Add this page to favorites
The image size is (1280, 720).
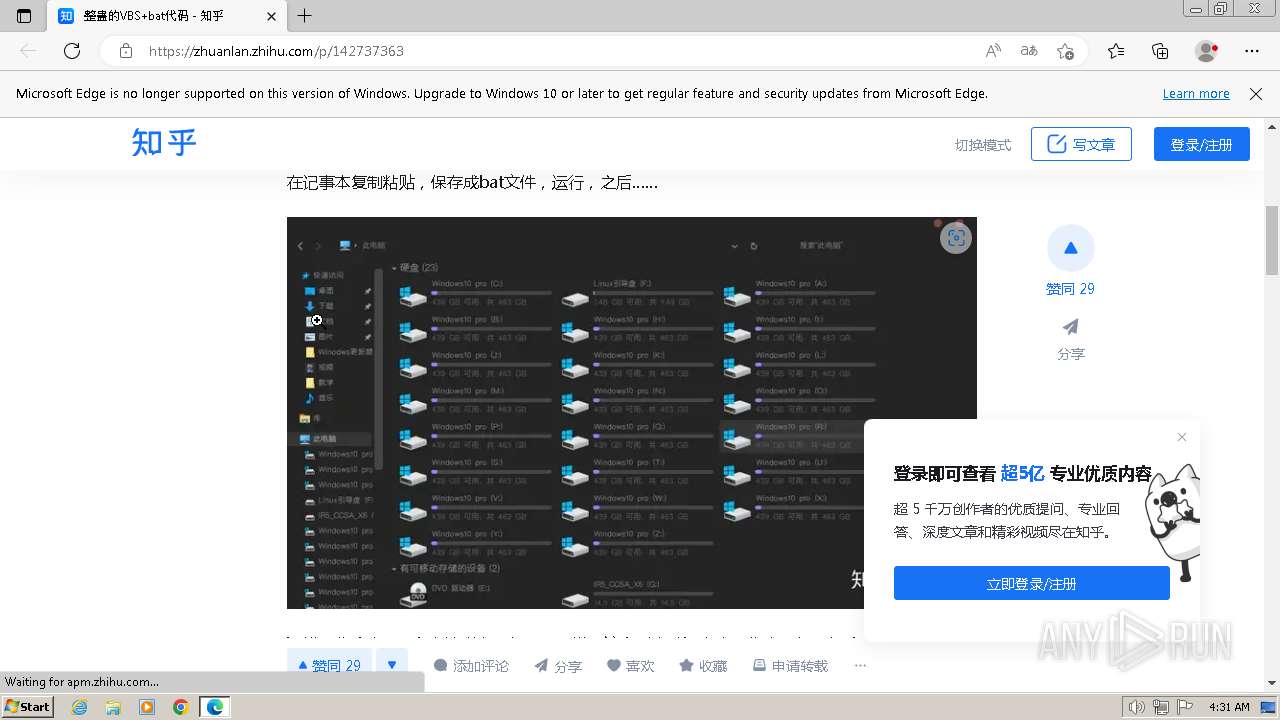(x=1065, y=51)
